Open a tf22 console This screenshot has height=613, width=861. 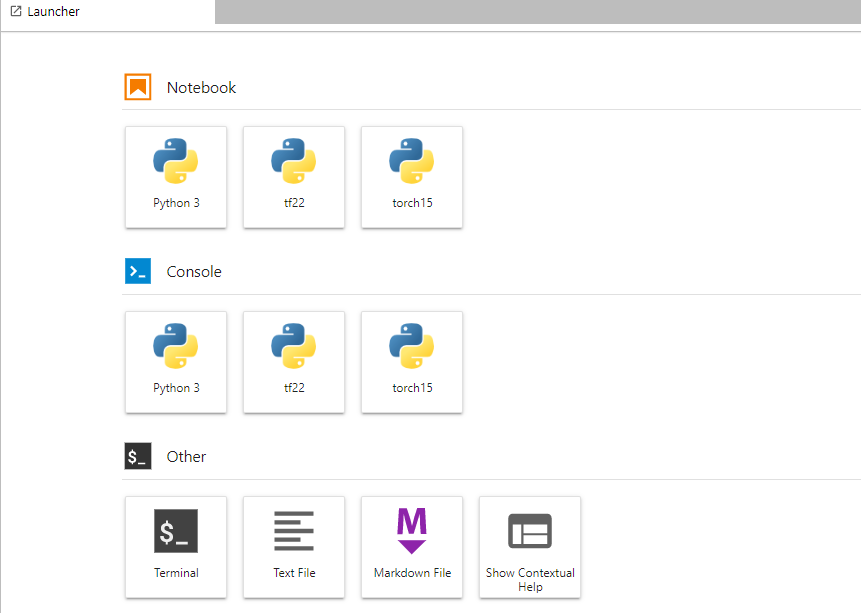pyautogui.click(x=294, y=362)
